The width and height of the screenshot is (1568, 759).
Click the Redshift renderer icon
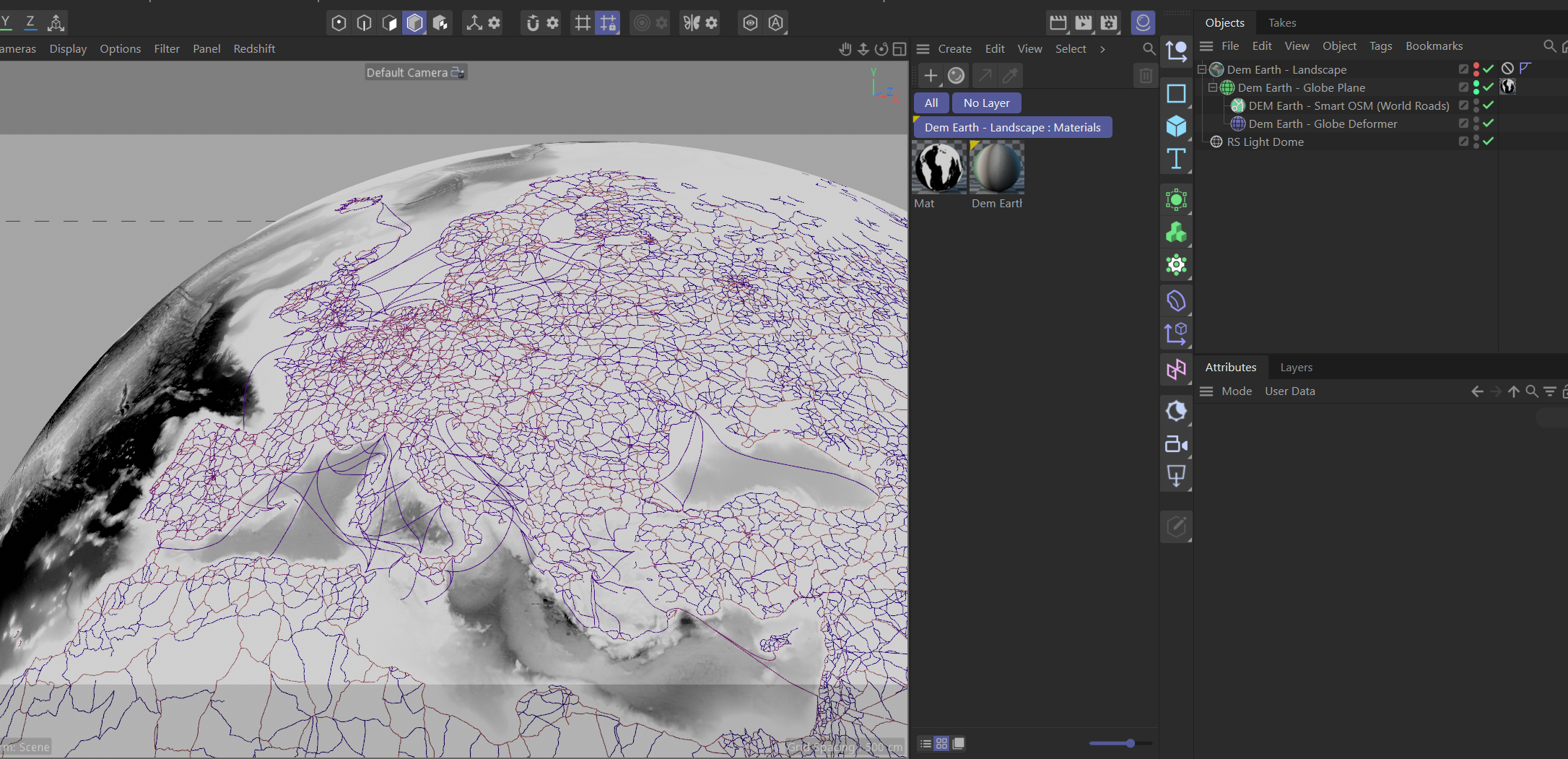(1143, 23)
